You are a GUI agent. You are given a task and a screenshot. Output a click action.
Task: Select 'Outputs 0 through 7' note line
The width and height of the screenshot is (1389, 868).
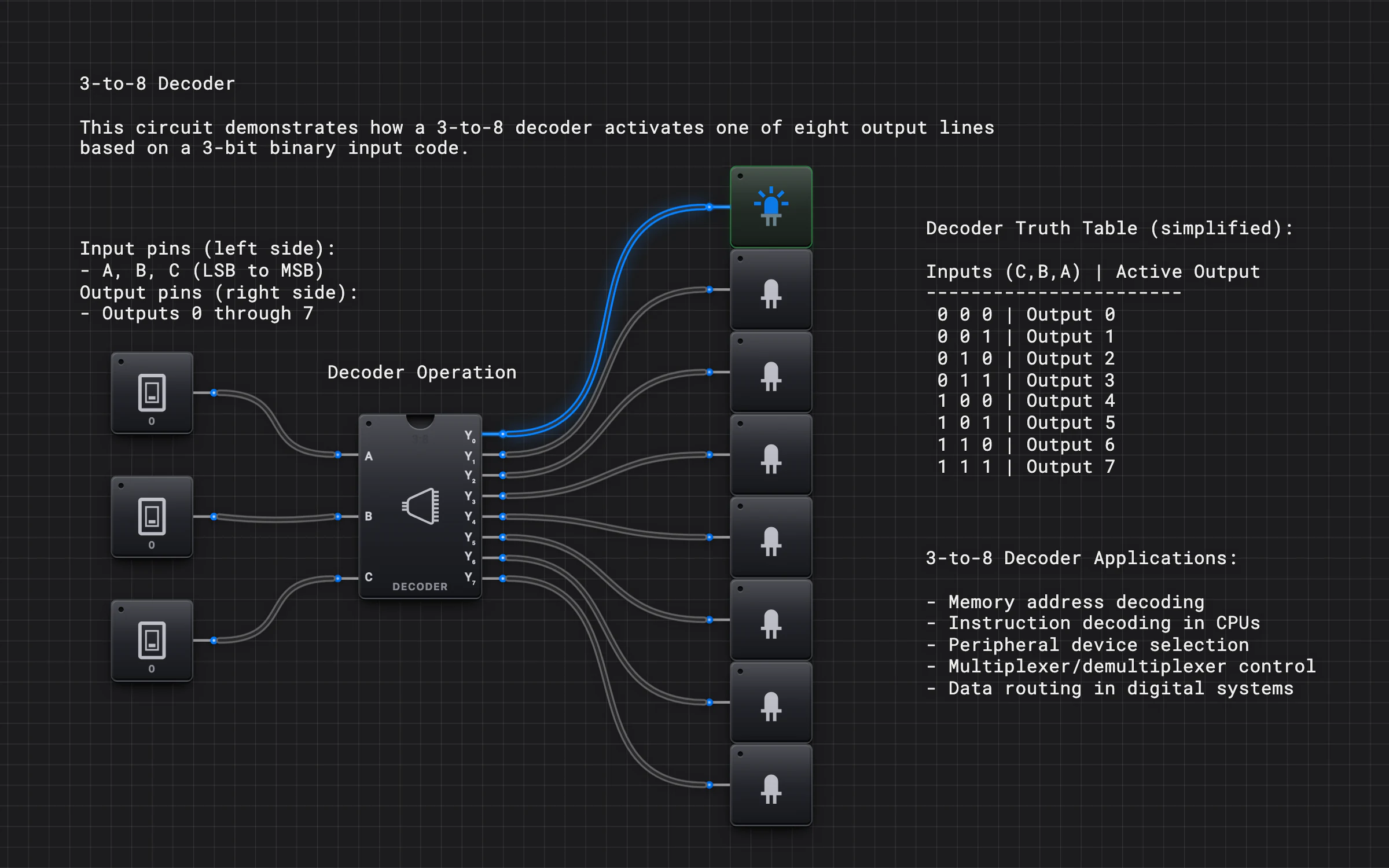[x=197, y=314]
